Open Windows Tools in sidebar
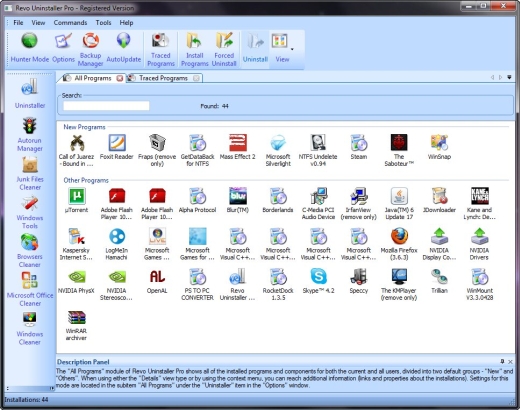520x410 pixels. coord(30,212)
